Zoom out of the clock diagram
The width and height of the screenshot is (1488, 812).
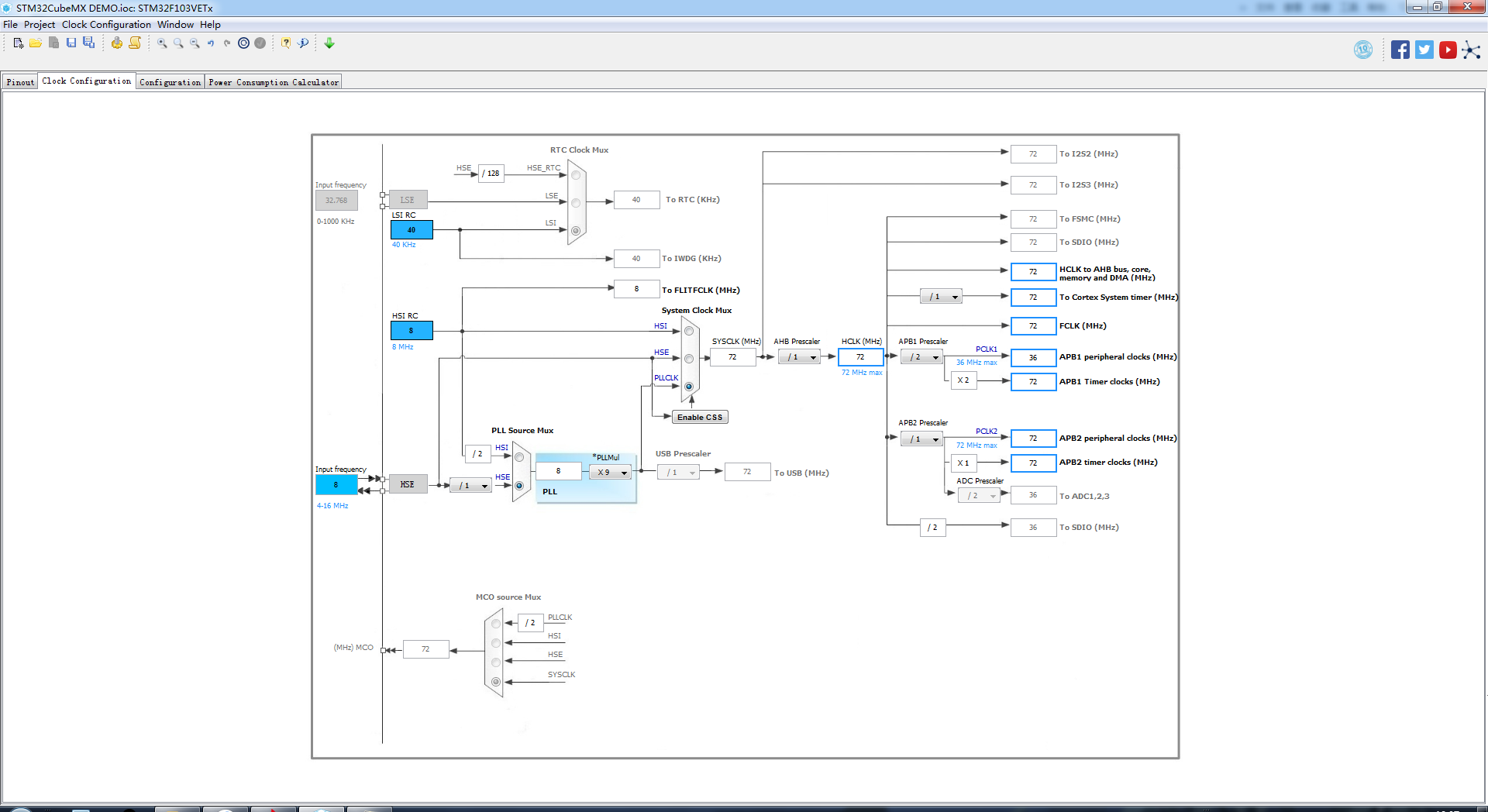coord(195,43)
